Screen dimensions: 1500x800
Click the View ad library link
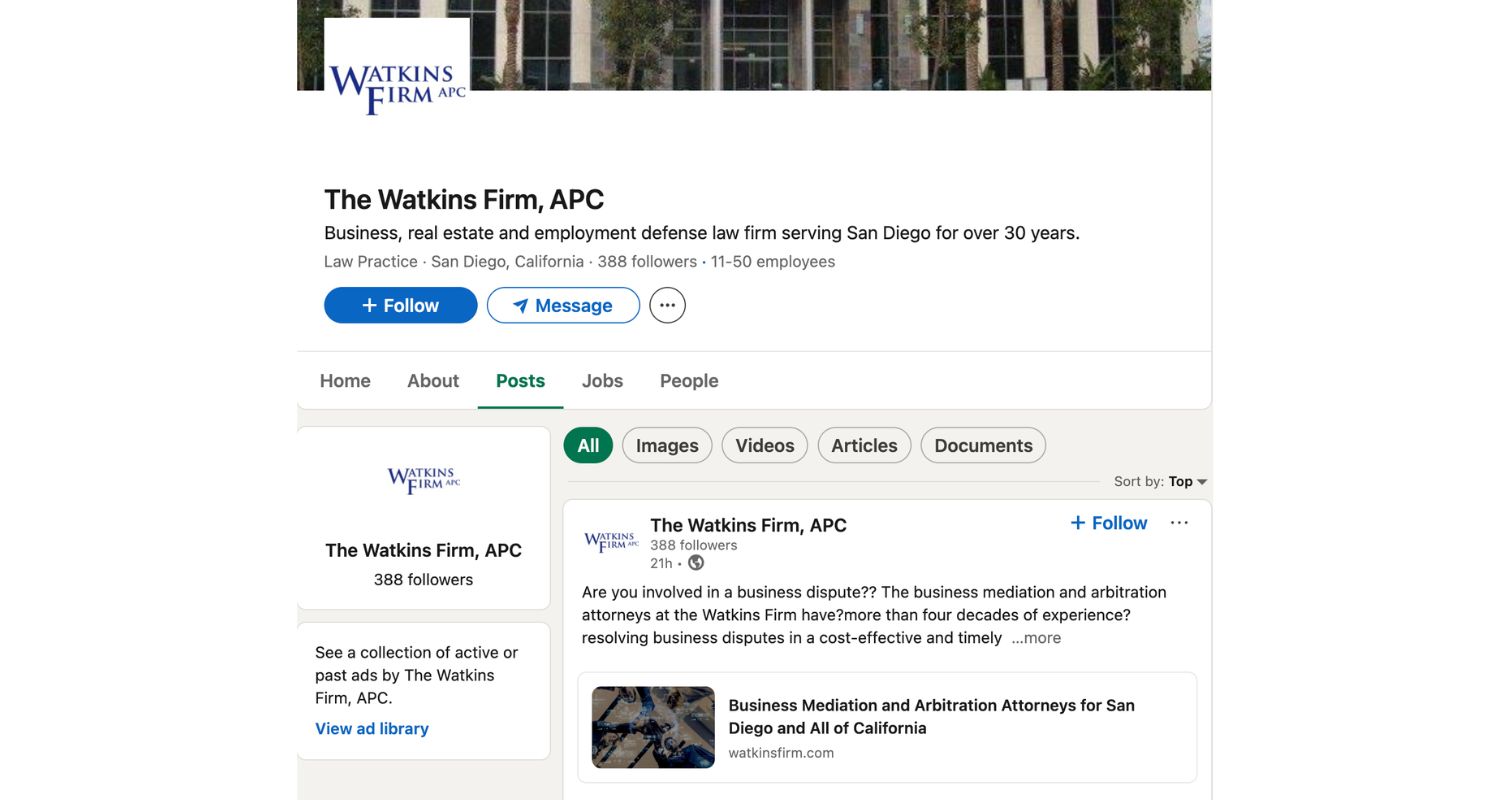pos(371,728)
